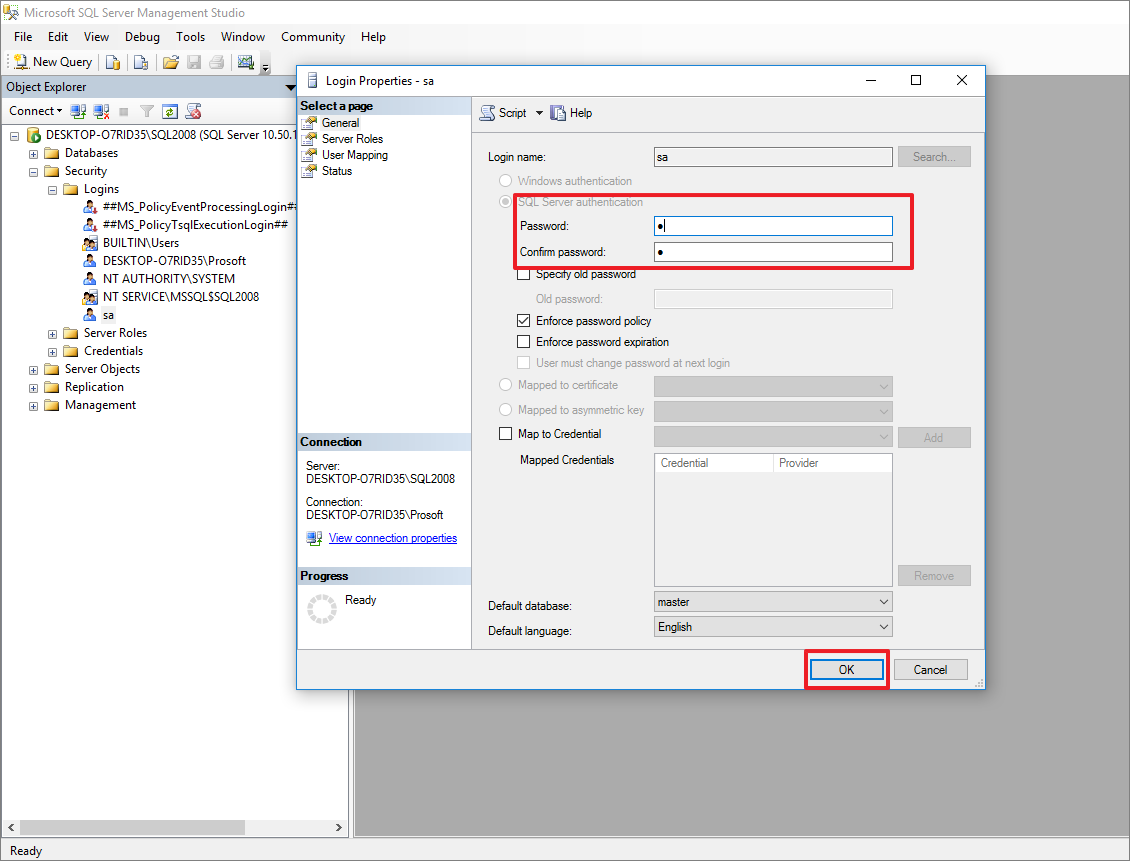Image resolution: width=1130 pixels, height=861 pixels.
Task: Refresh Object Explorer via refresh icon
Action: 170,111
